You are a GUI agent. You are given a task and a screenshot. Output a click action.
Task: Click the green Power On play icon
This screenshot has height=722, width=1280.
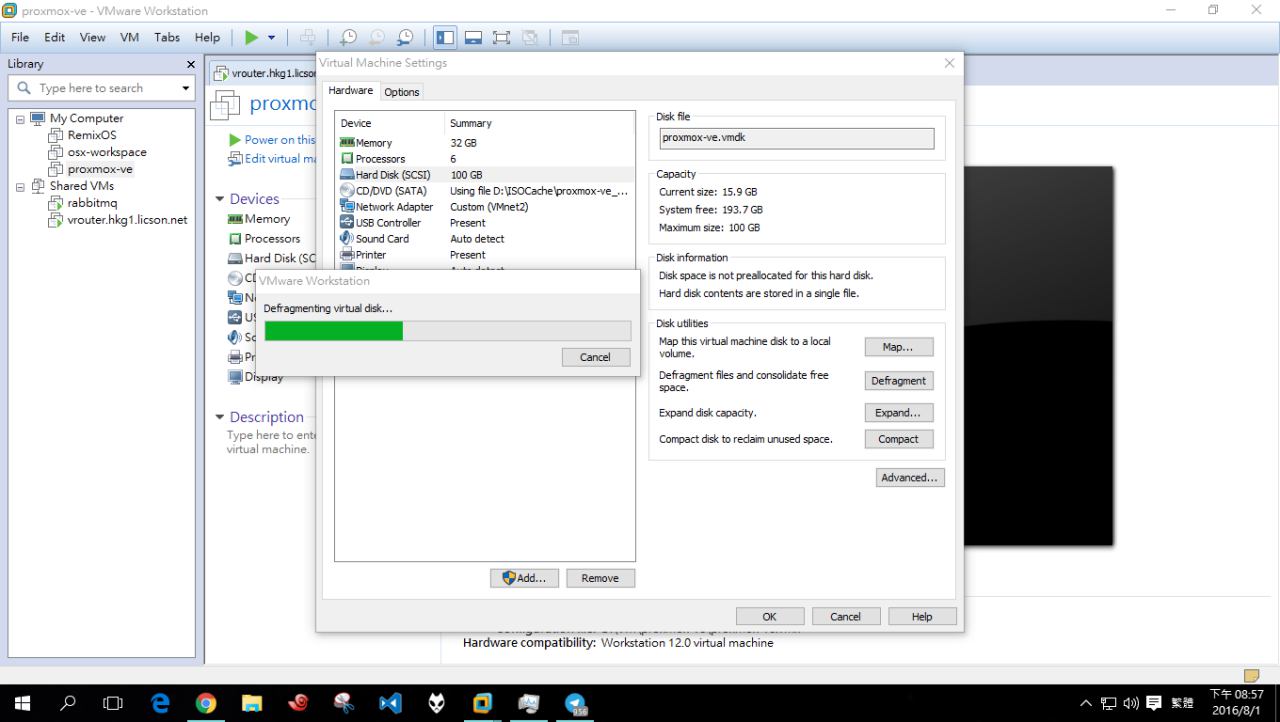[251, 38]
